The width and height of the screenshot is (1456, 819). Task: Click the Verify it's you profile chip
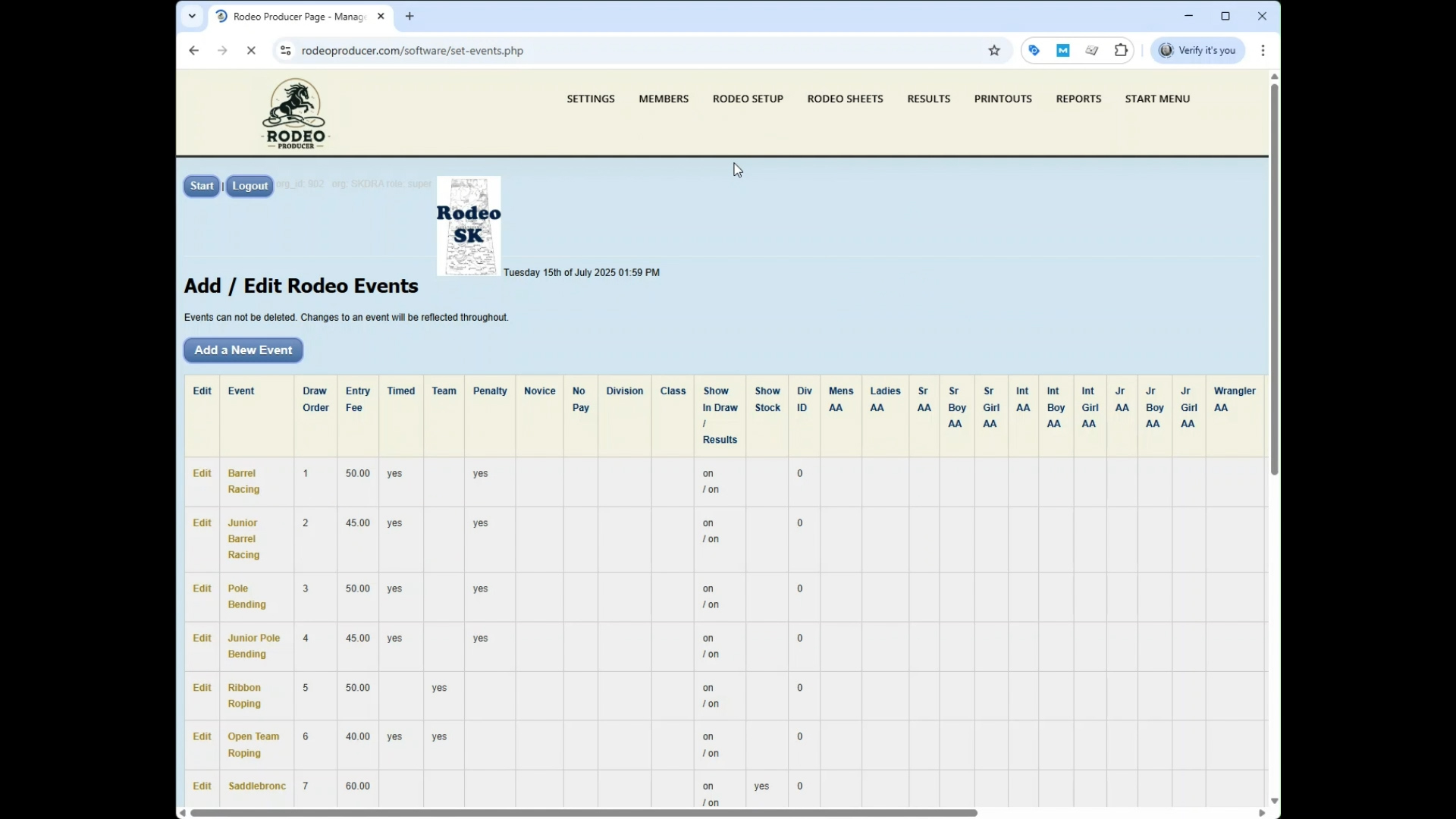coord(1198,50)
